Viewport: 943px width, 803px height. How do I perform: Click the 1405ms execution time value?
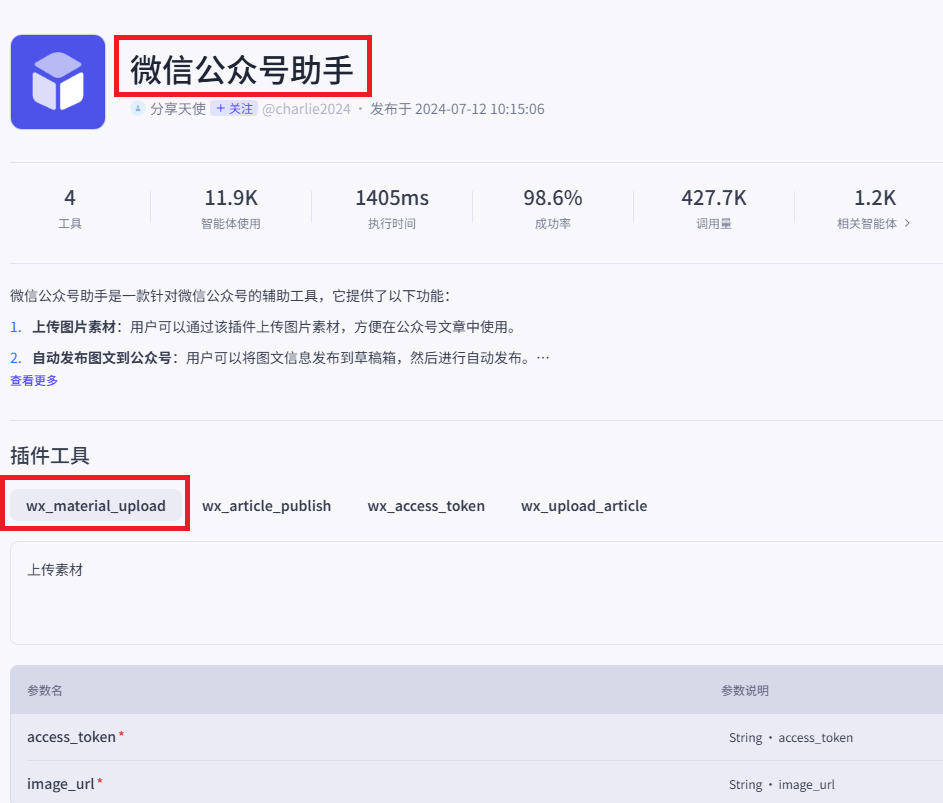[392, 198]
